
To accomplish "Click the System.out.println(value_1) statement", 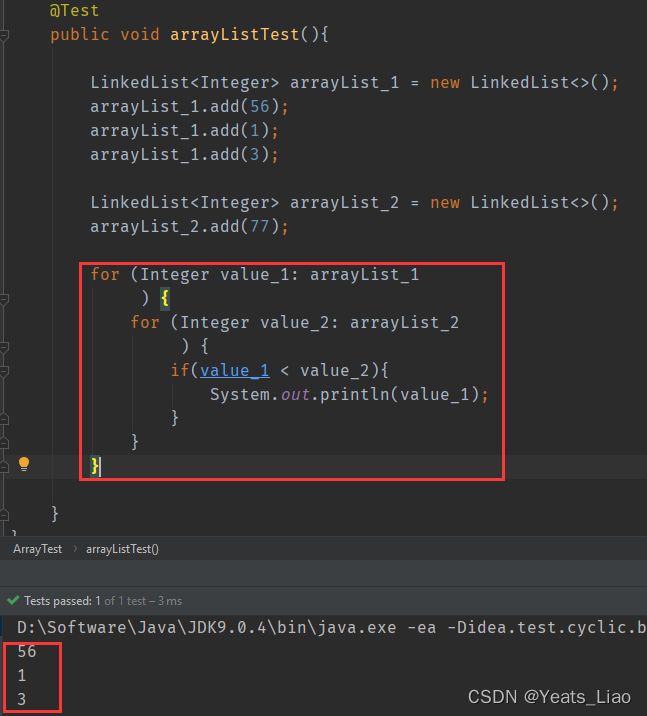I will tap(349, 394).
